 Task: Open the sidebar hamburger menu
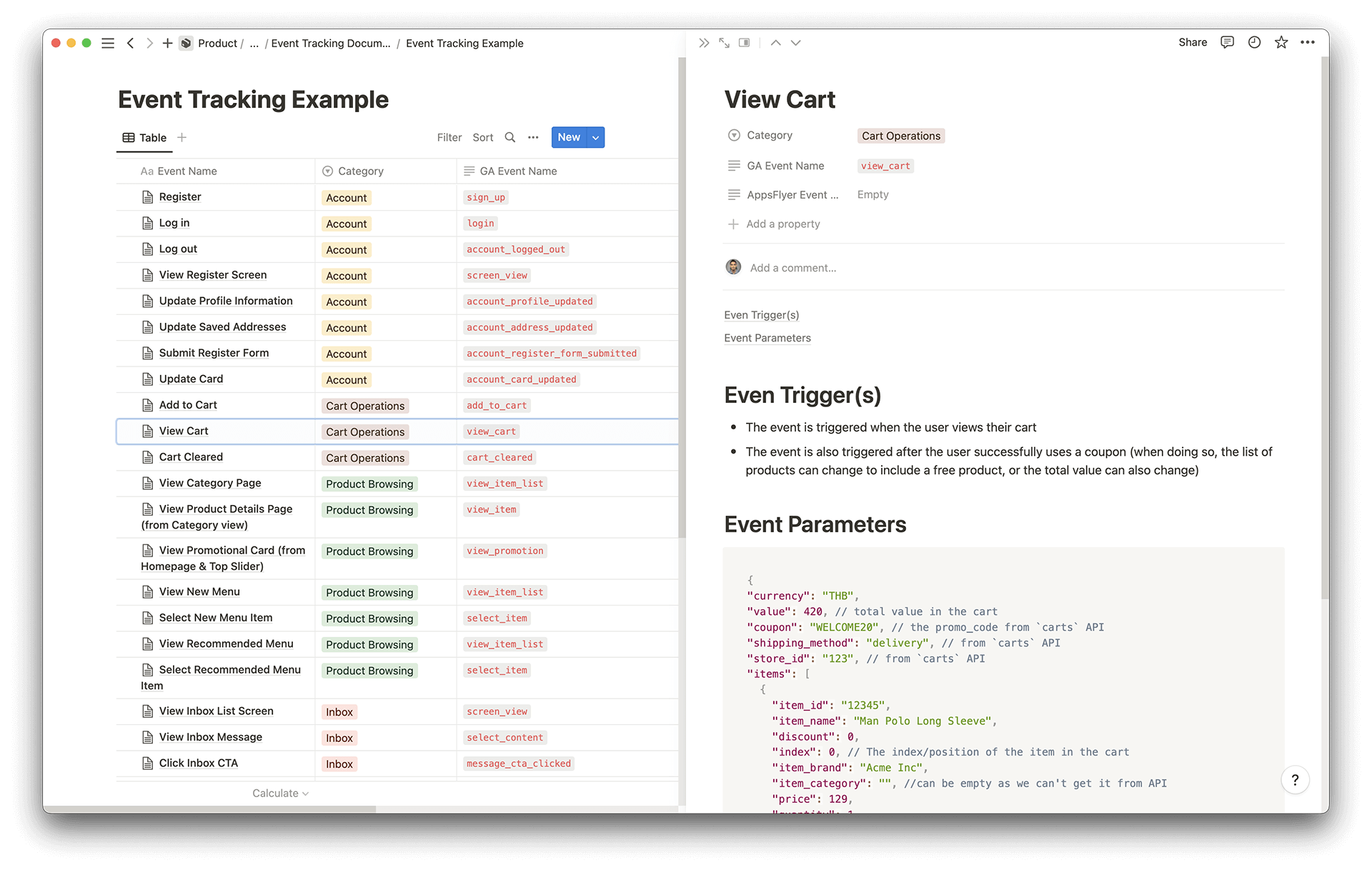(x=108, y=44)
